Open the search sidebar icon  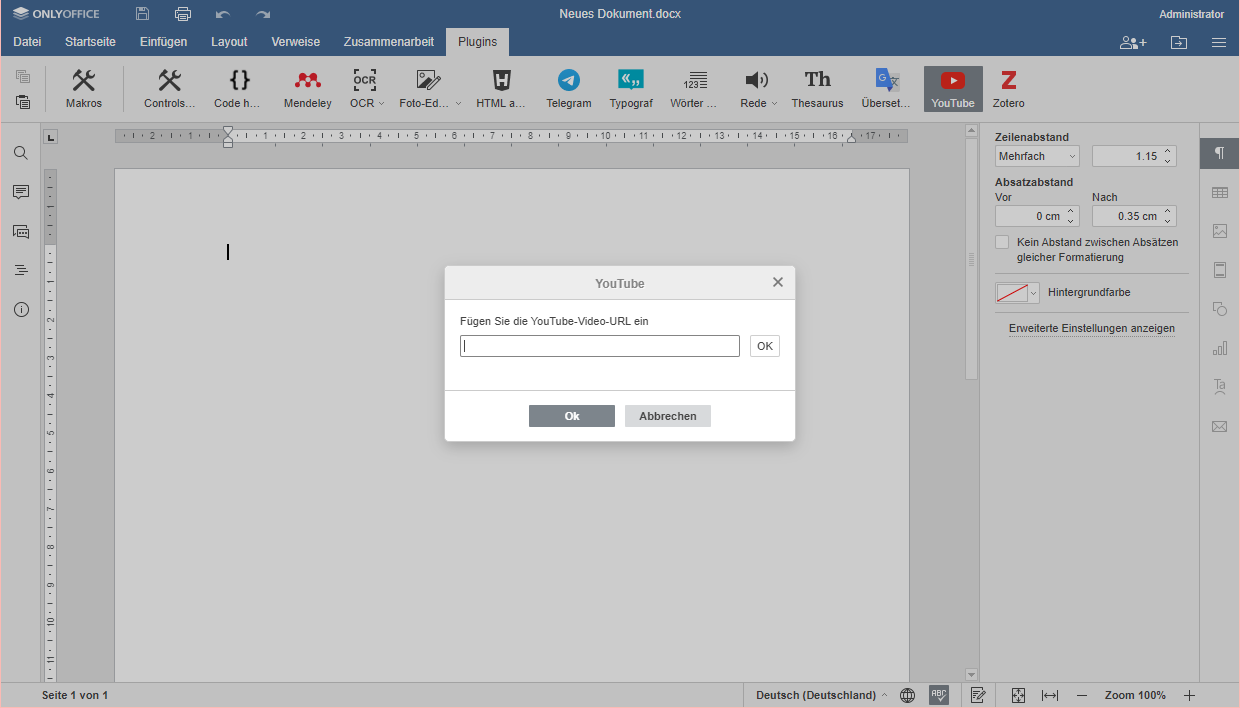20,153
